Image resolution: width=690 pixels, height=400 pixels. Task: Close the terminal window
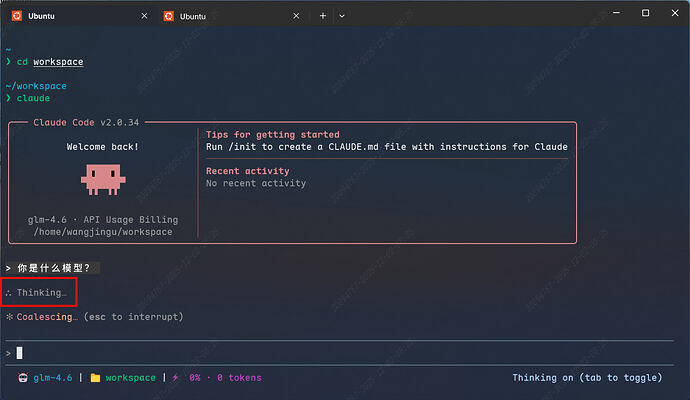pos(675,13)
